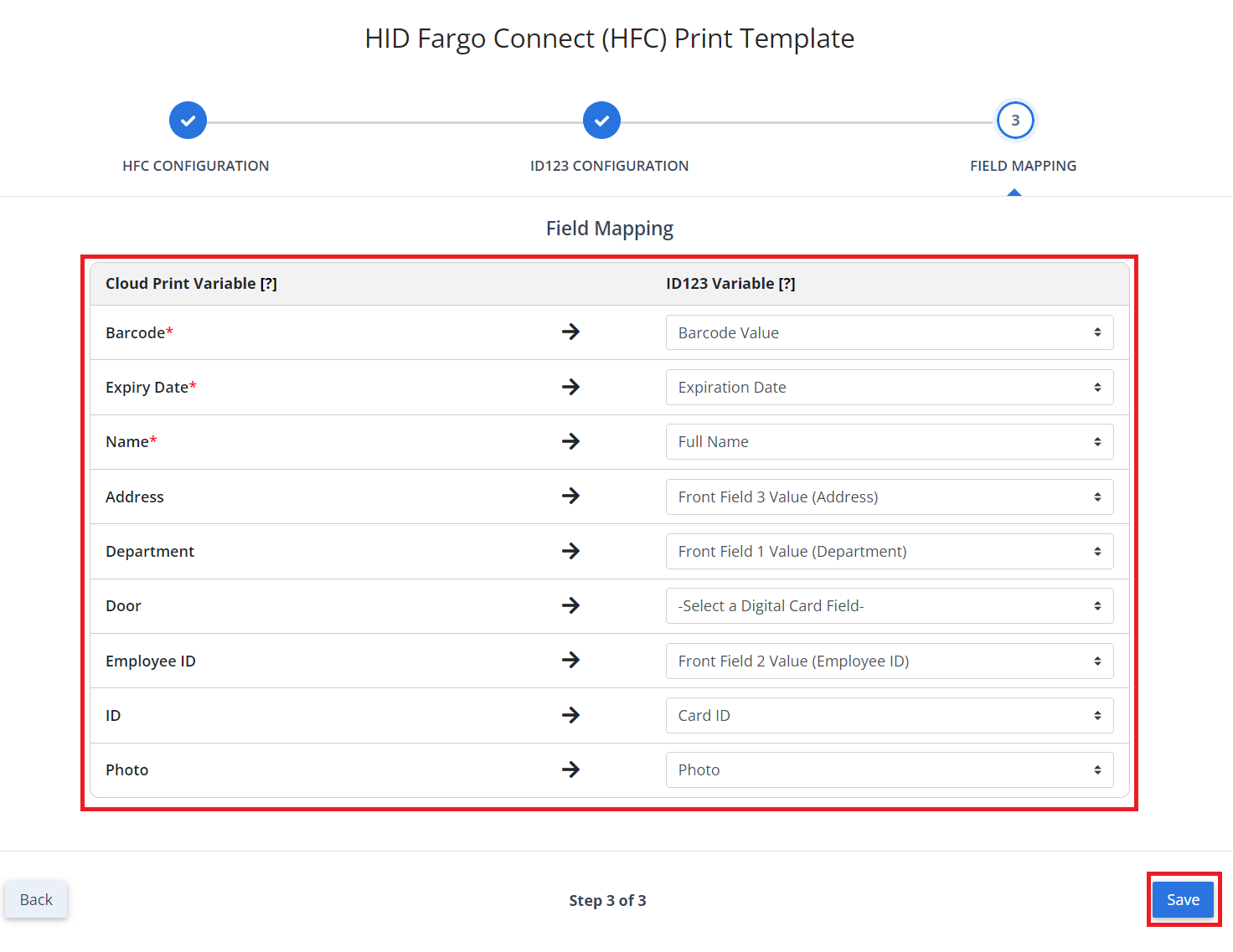The width and height of the screenshot is (1233, 952).
Task: Click the arrow icon in the Door row
Action: pyautogui.click(x=570, y=605)
